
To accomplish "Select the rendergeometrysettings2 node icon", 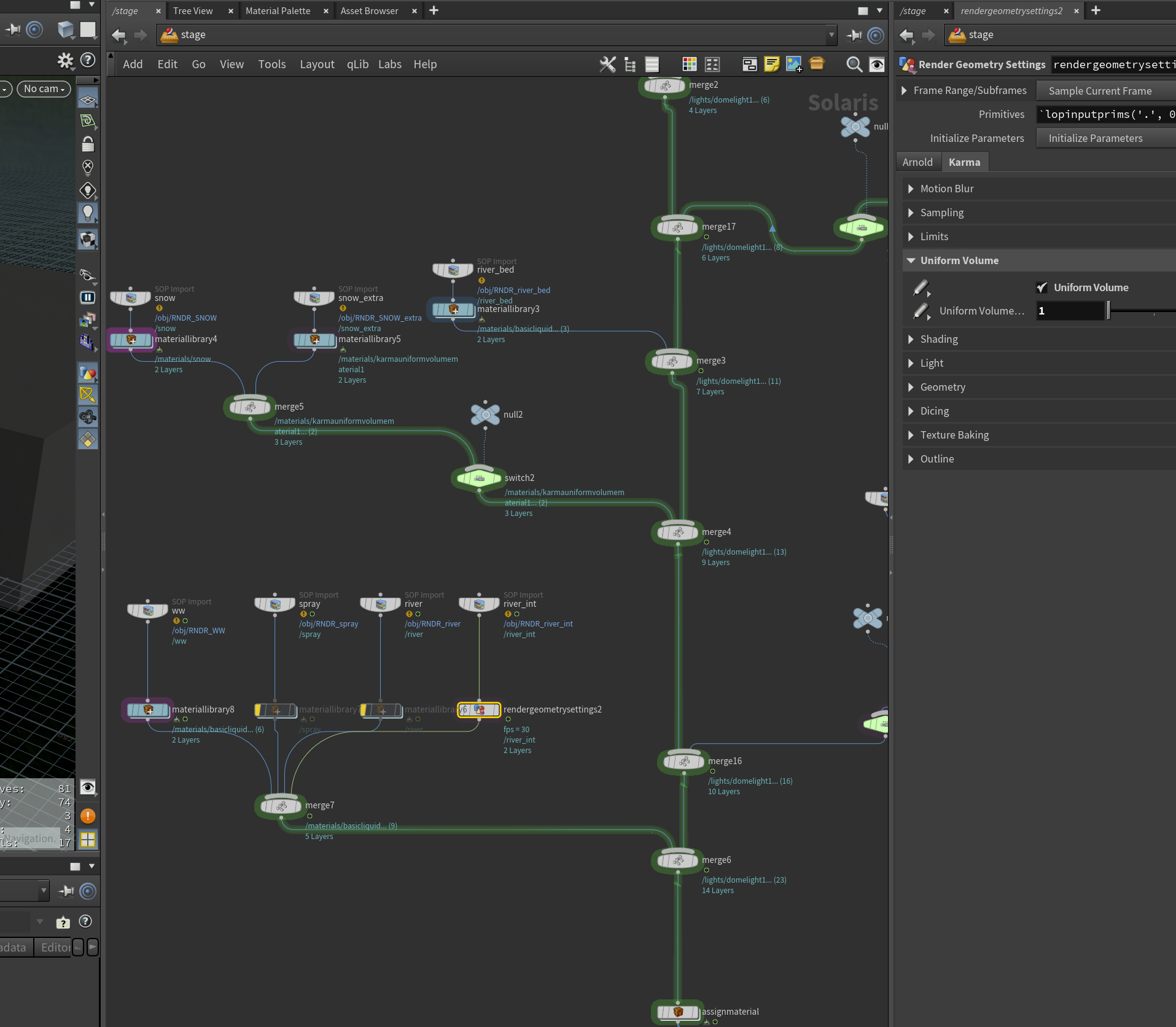I will pyautogui.click(x=479, y=710).
